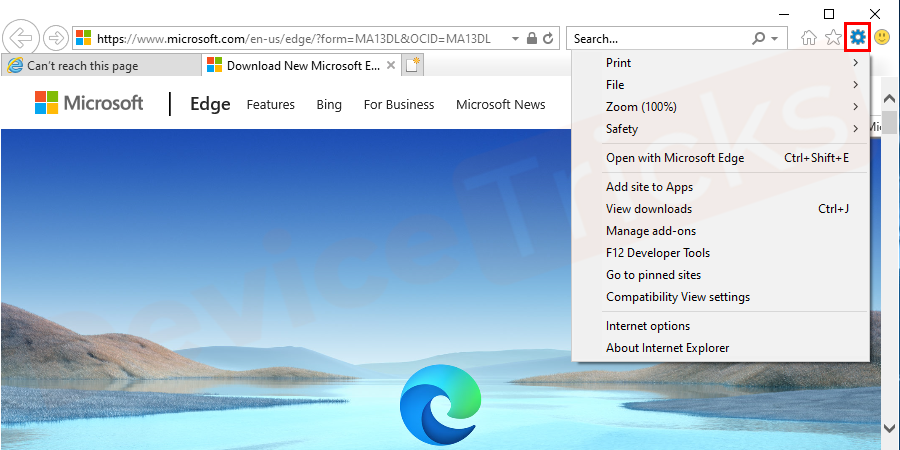Open the address bar autocomplete dropdown

[515, 38]
